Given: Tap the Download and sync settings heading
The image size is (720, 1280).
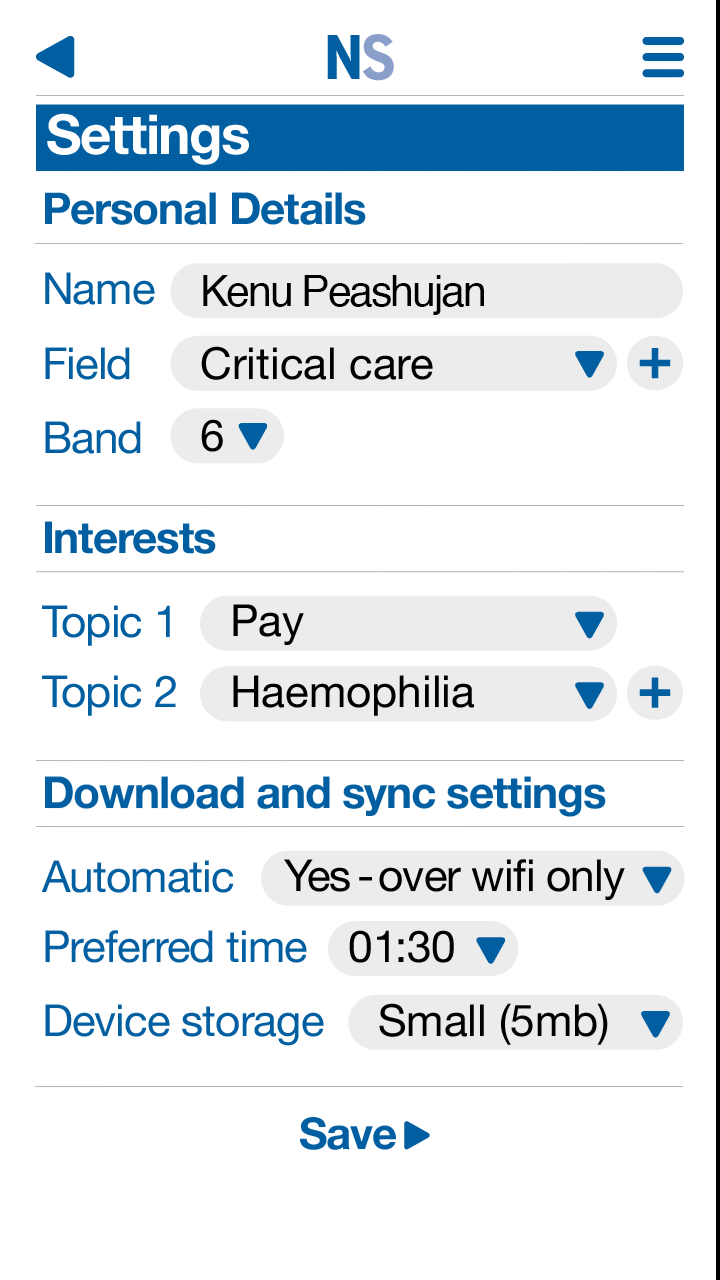Looking at the screenshot, I should point(324,794).
